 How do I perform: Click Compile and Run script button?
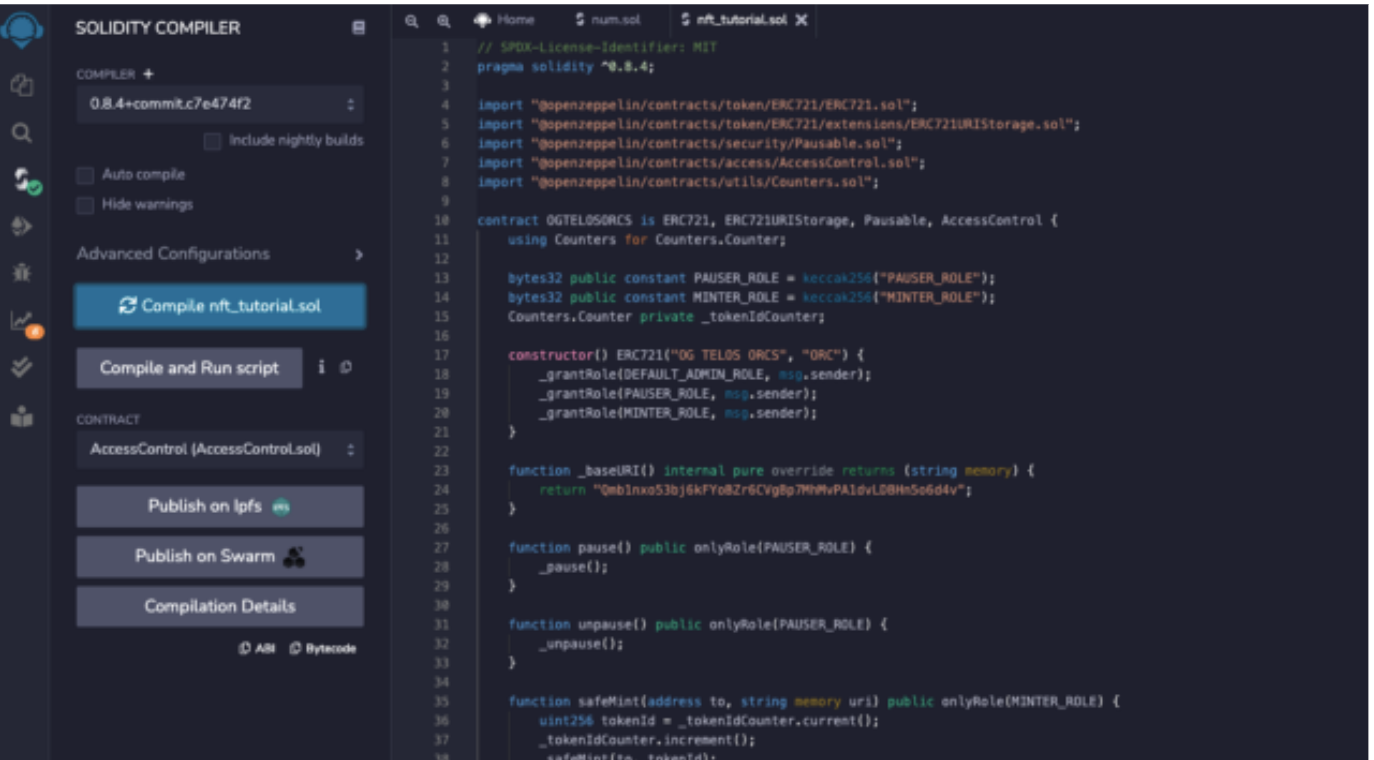tap(189, 368)
